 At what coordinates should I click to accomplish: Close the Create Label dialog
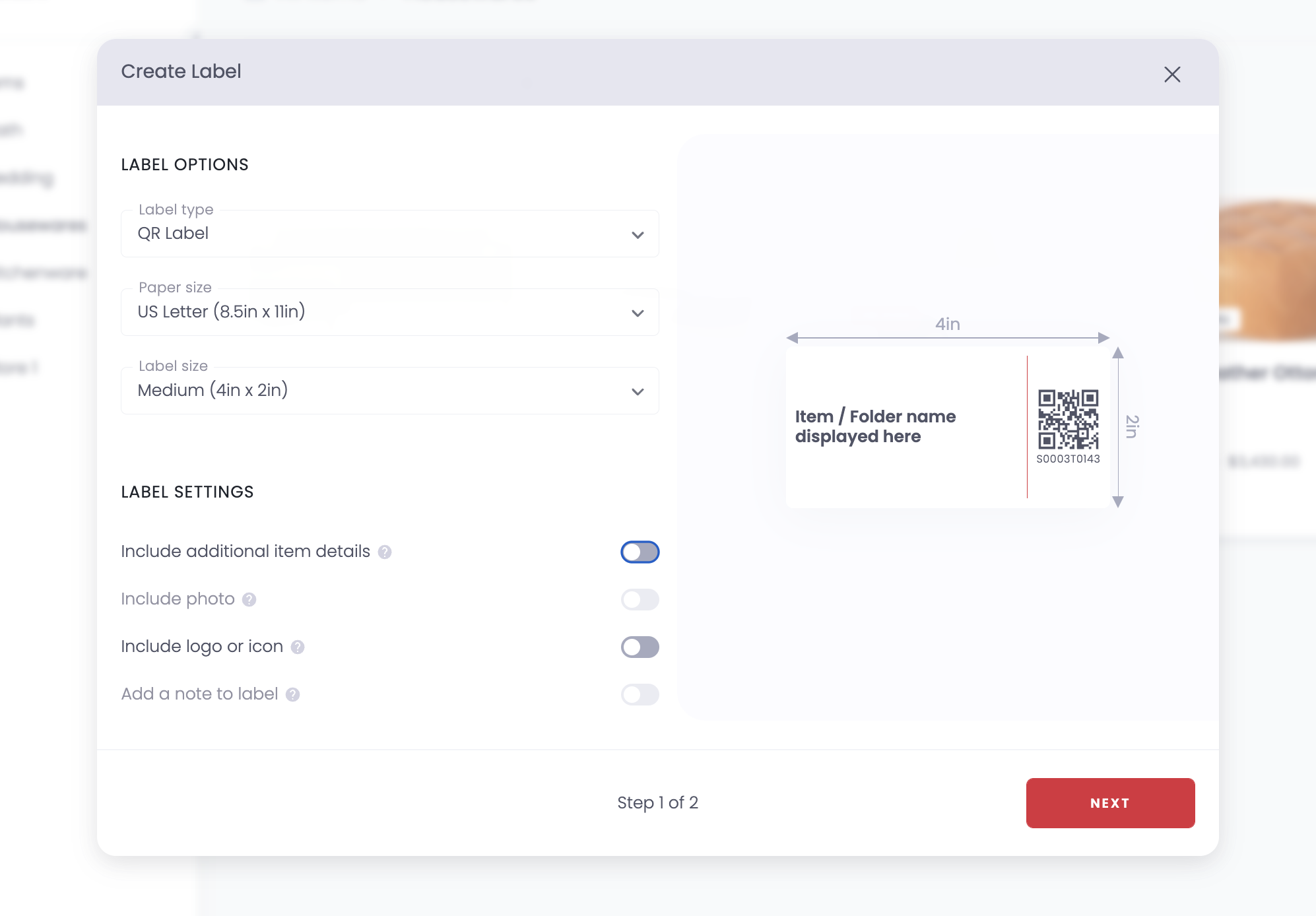(1172, 75)
